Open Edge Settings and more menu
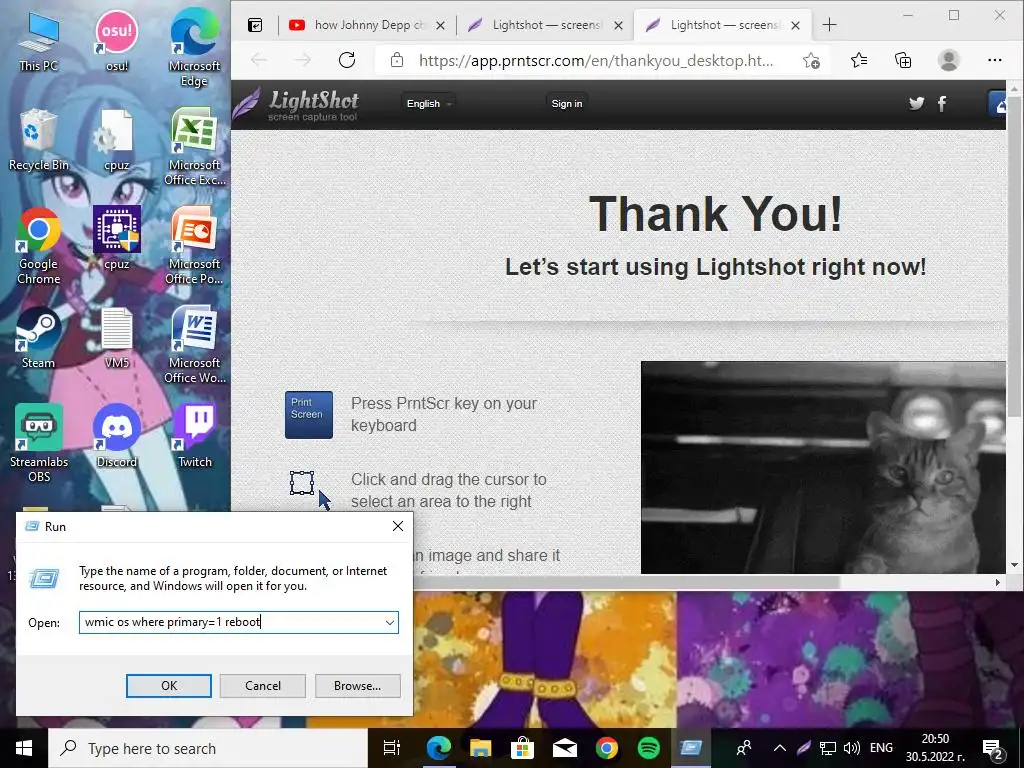 995,61
